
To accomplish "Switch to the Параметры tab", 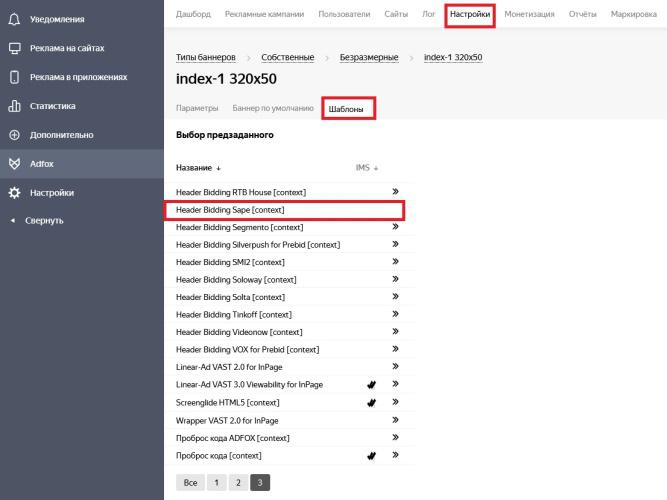I will [197, 108].
